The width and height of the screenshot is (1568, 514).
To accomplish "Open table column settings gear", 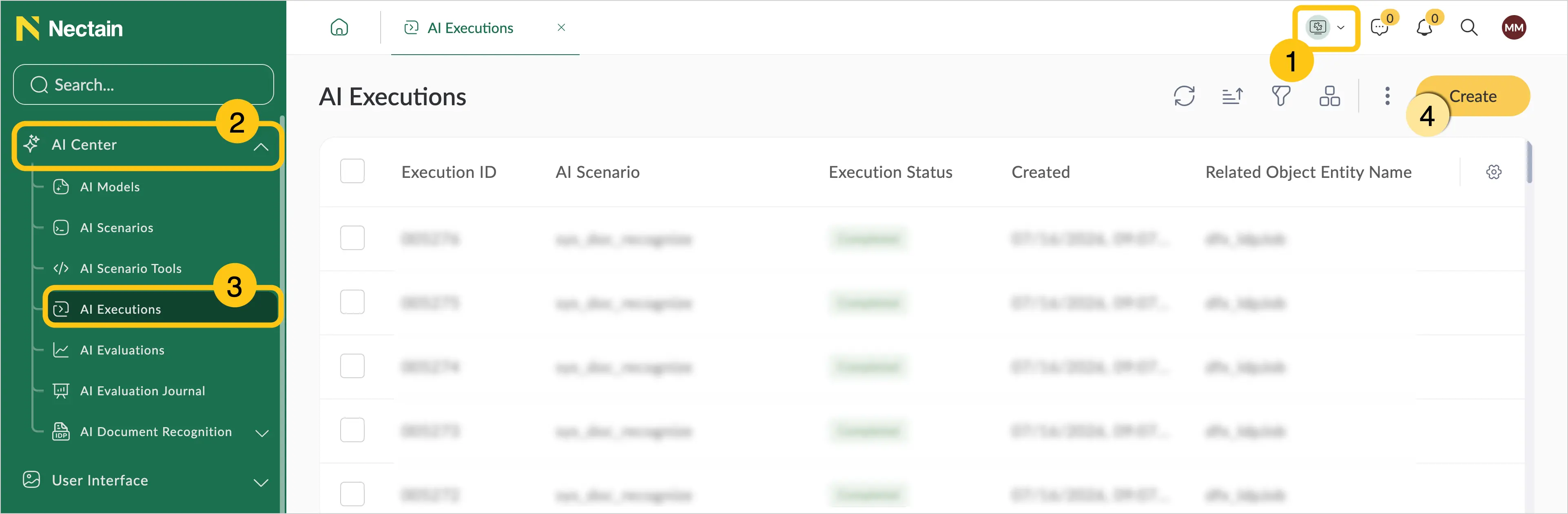I will 1493,172.
